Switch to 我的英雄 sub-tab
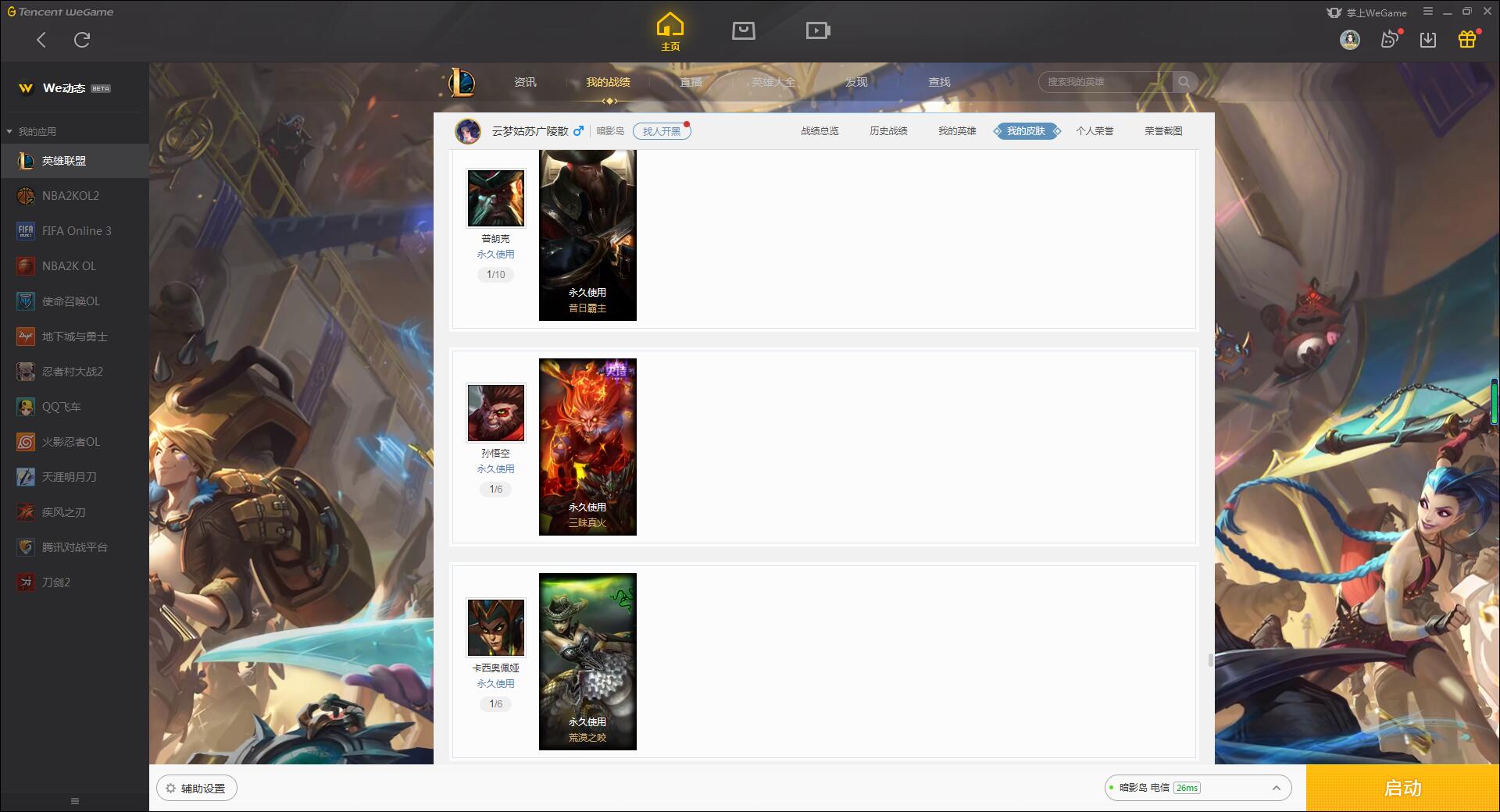This screenshot has height=812, width=1500. click(x=957, y=131)
